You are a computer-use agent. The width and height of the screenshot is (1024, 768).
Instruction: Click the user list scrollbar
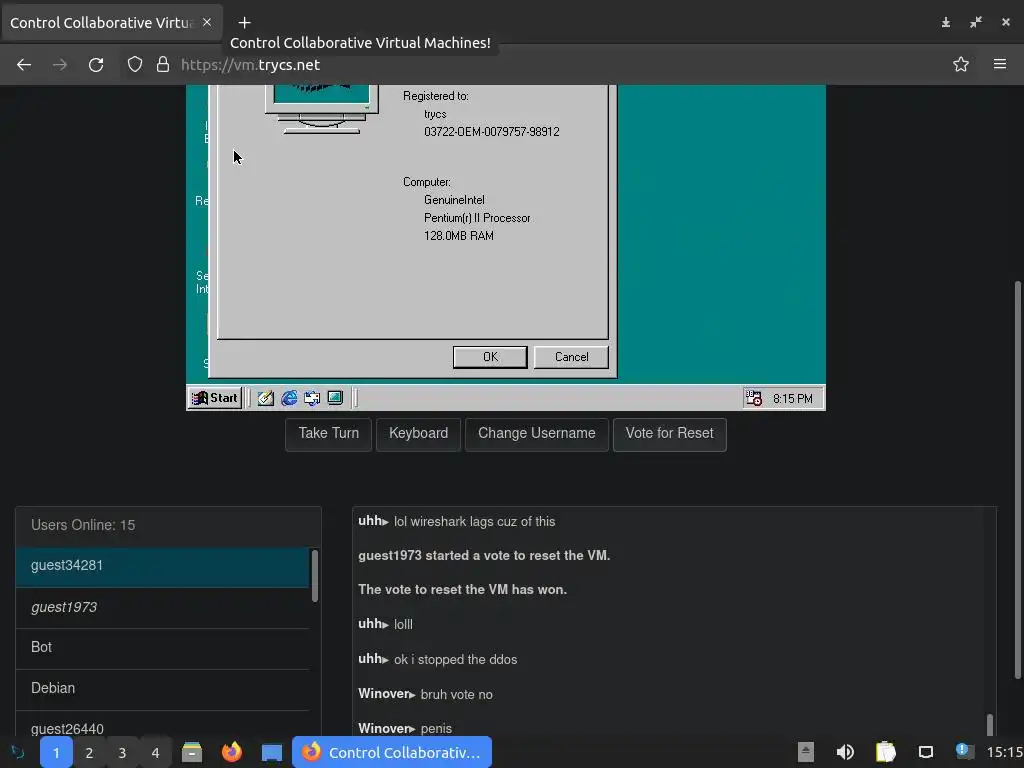pos(315,575)
